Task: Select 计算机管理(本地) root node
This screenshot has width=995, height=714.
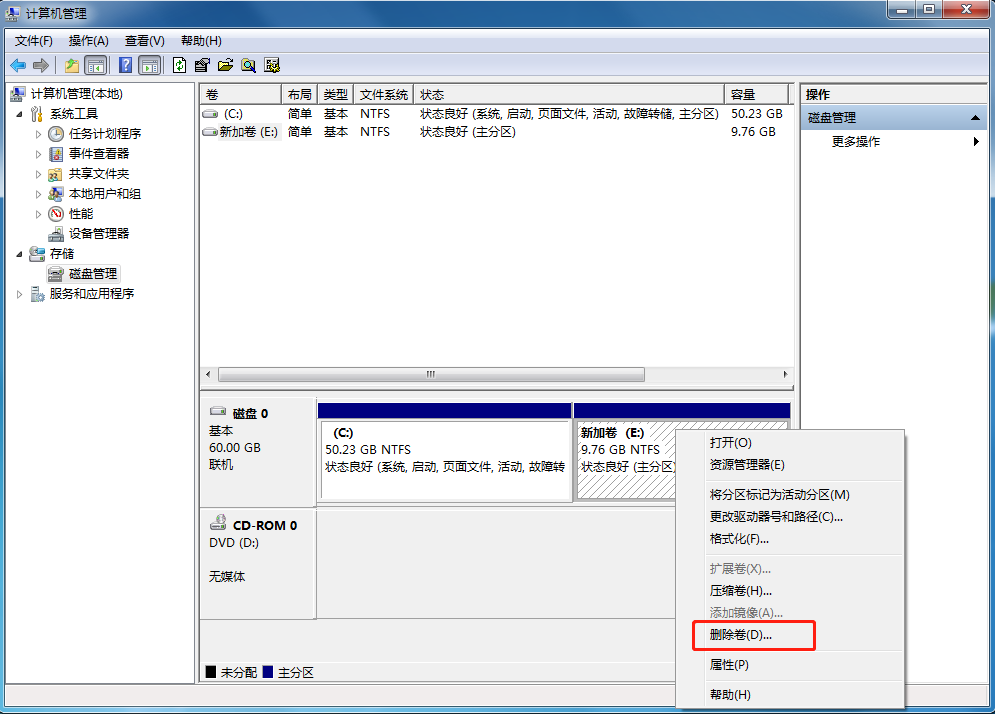Action: (x=76, y=94)
